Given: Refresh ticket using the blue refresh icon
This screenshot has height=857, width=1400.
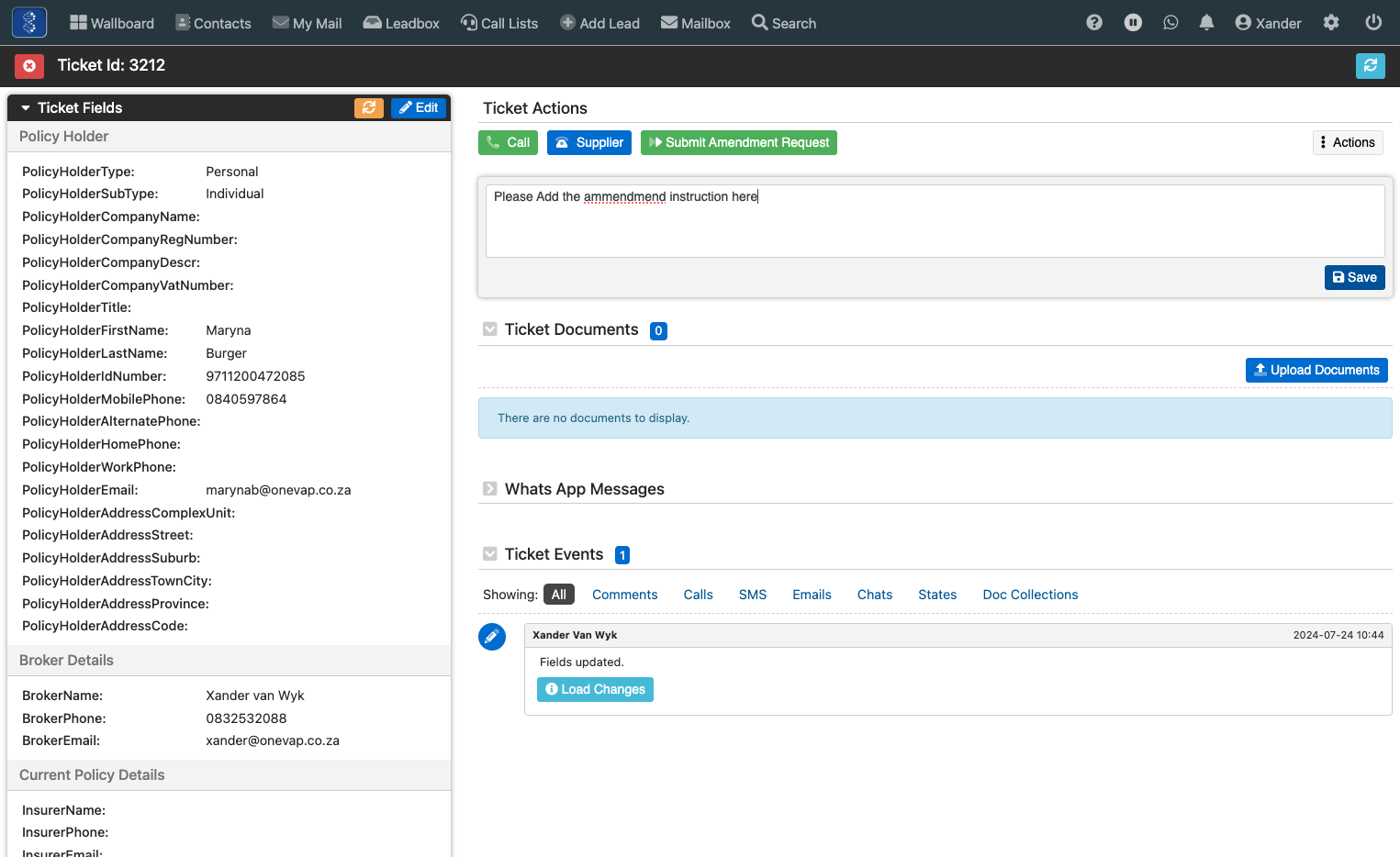Looking at the screenshot, I should tap(1370, 65).
